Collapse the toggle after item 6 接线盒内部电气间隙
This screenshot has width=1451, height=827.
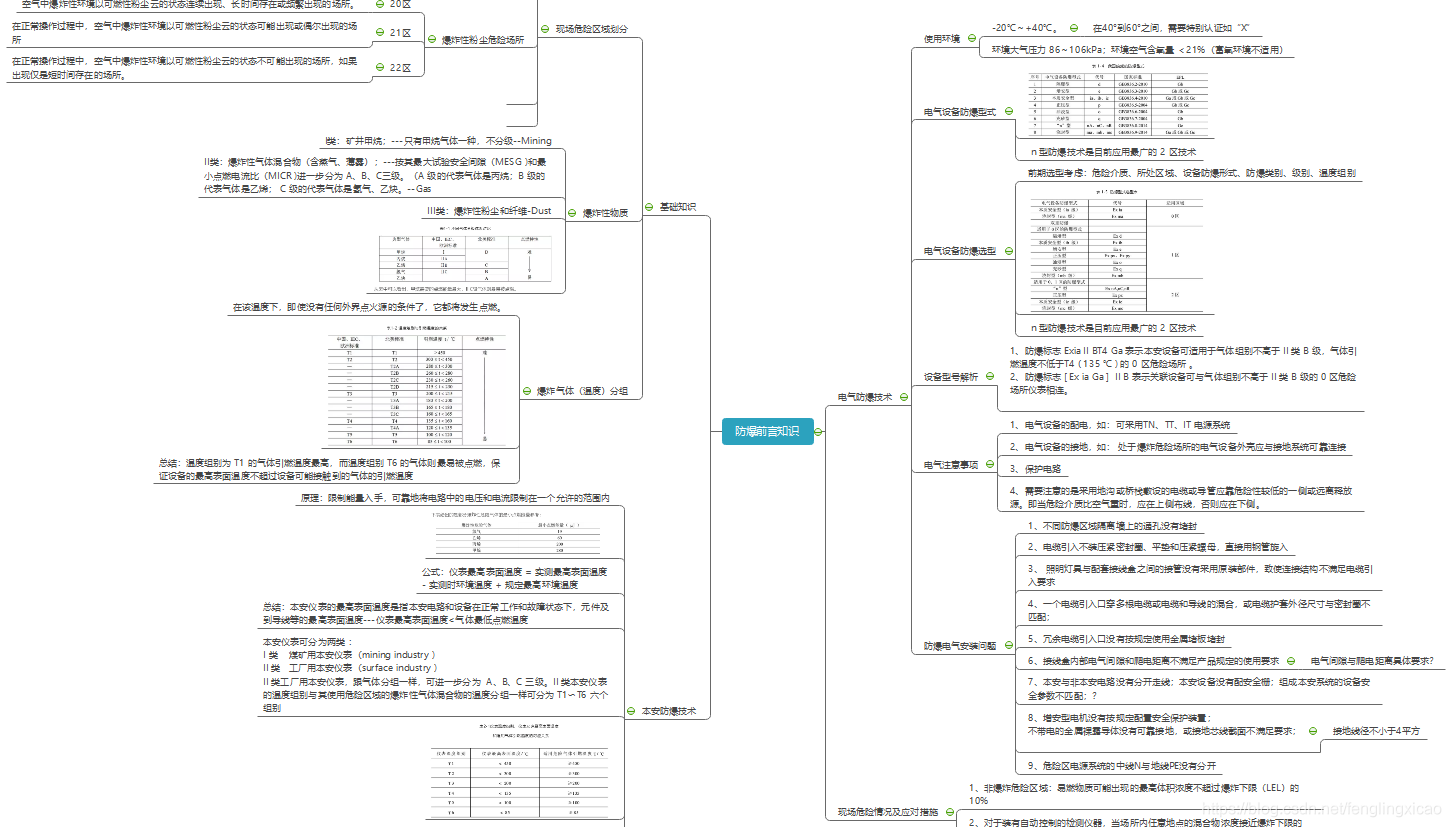1290,661
